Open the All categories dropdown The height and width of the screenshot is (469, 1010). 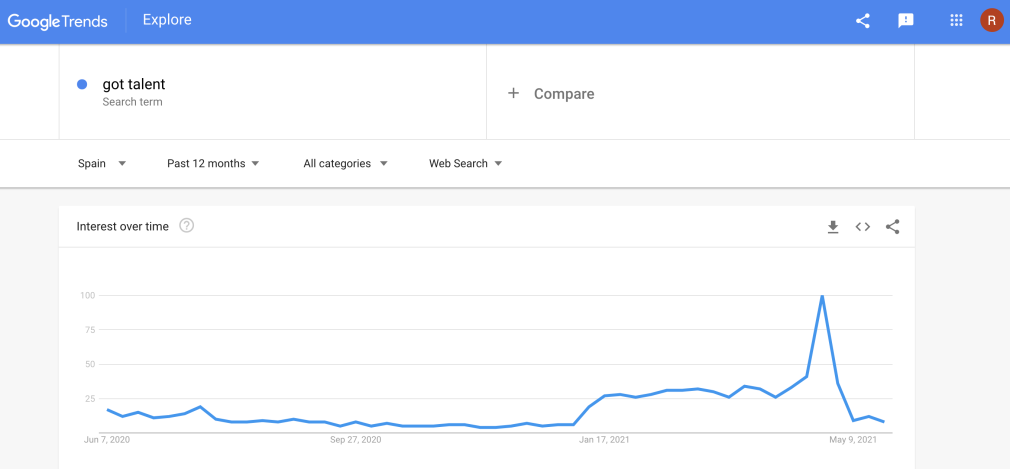pos(345,164)
